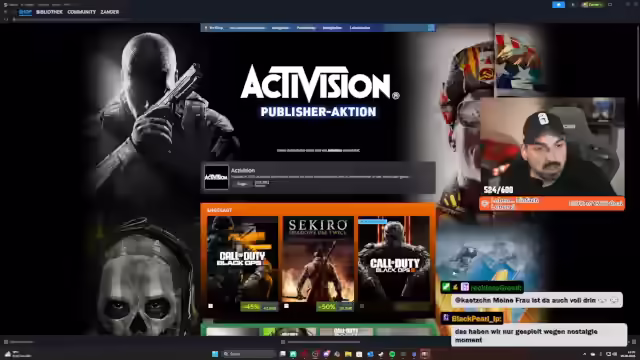Click the taskbar search field
The height and width of the screenshot is (360, 640).
point(249,354)
